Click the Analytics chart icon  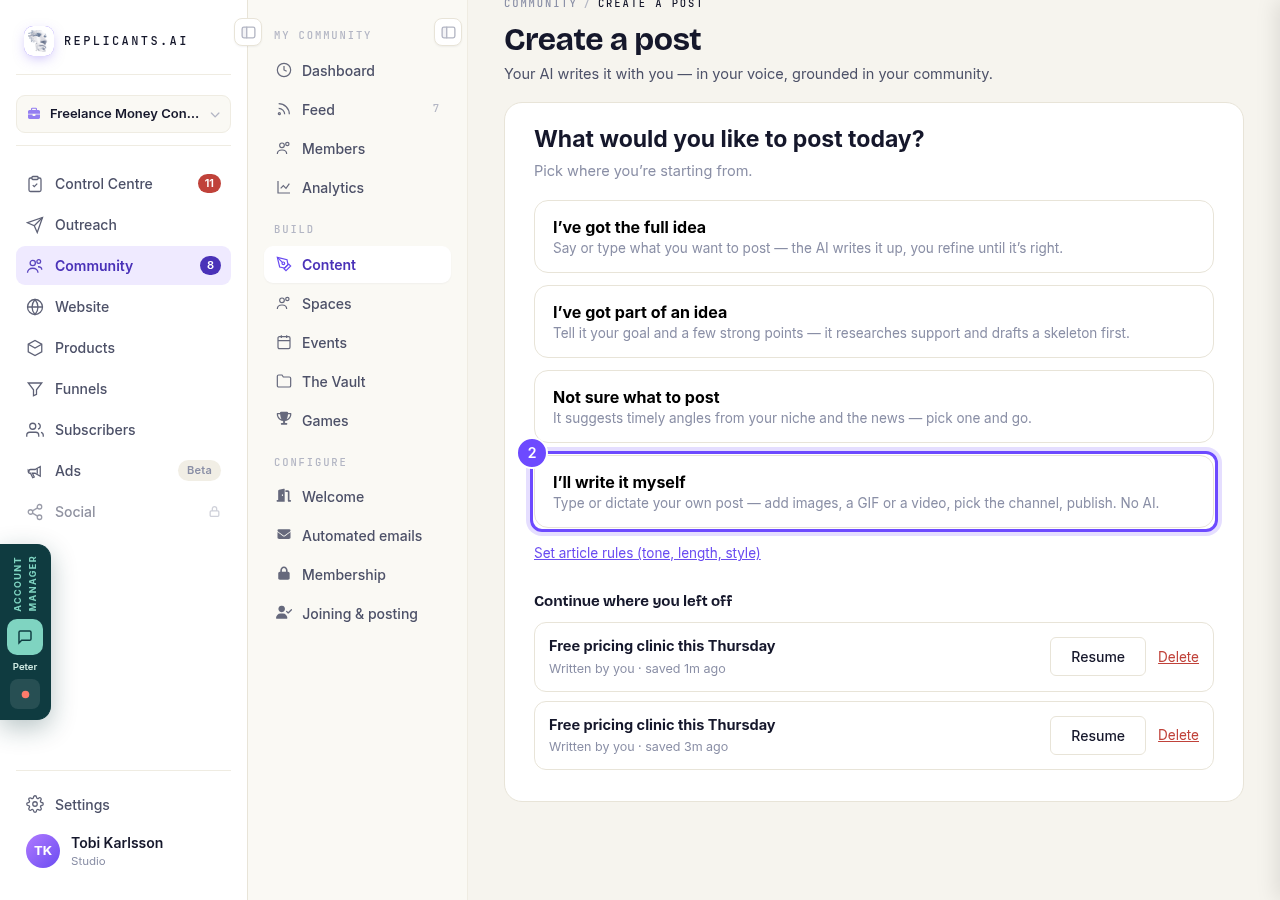click(x=284, y=188)
